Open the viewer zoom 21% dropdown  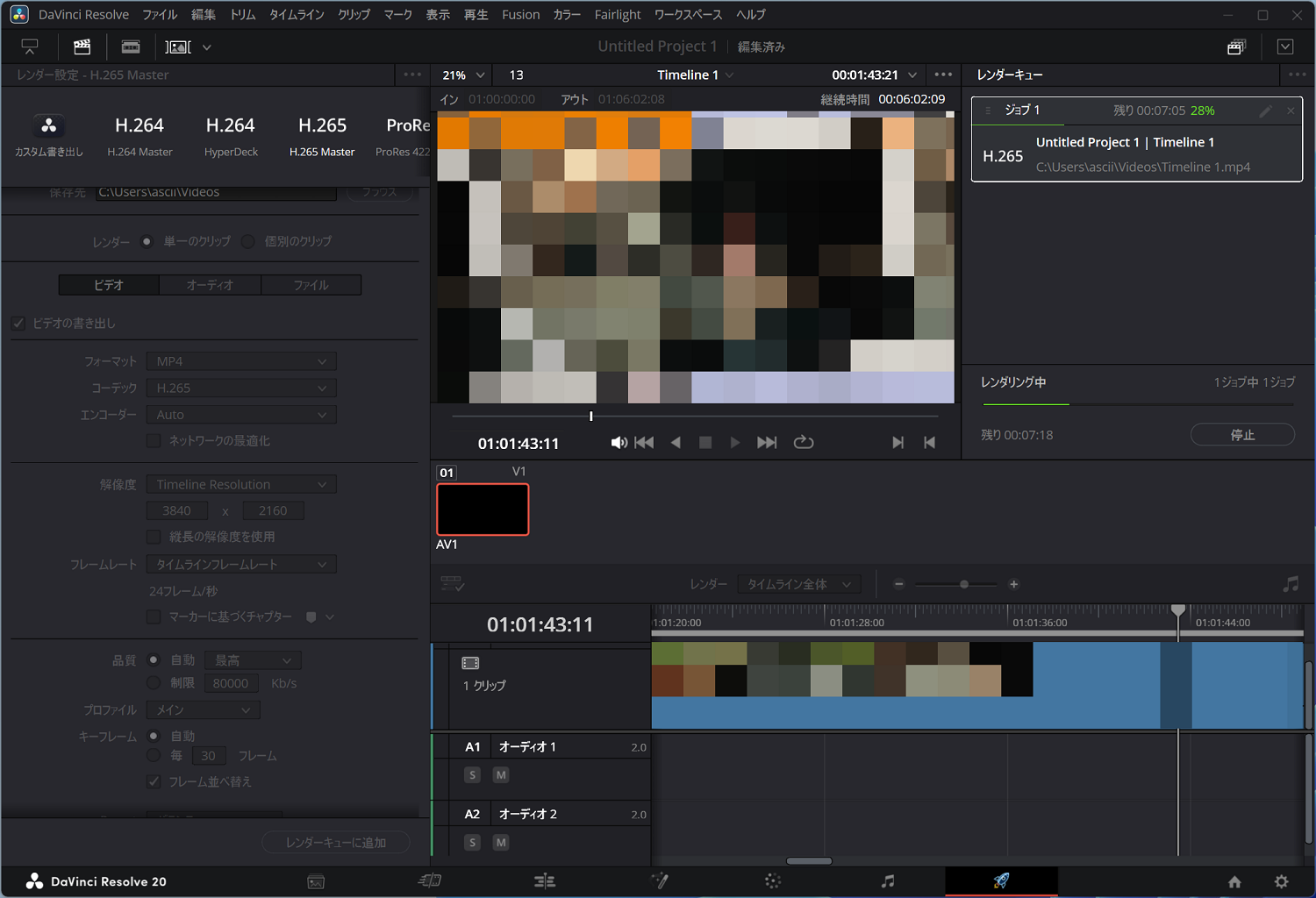click(463, 75)
